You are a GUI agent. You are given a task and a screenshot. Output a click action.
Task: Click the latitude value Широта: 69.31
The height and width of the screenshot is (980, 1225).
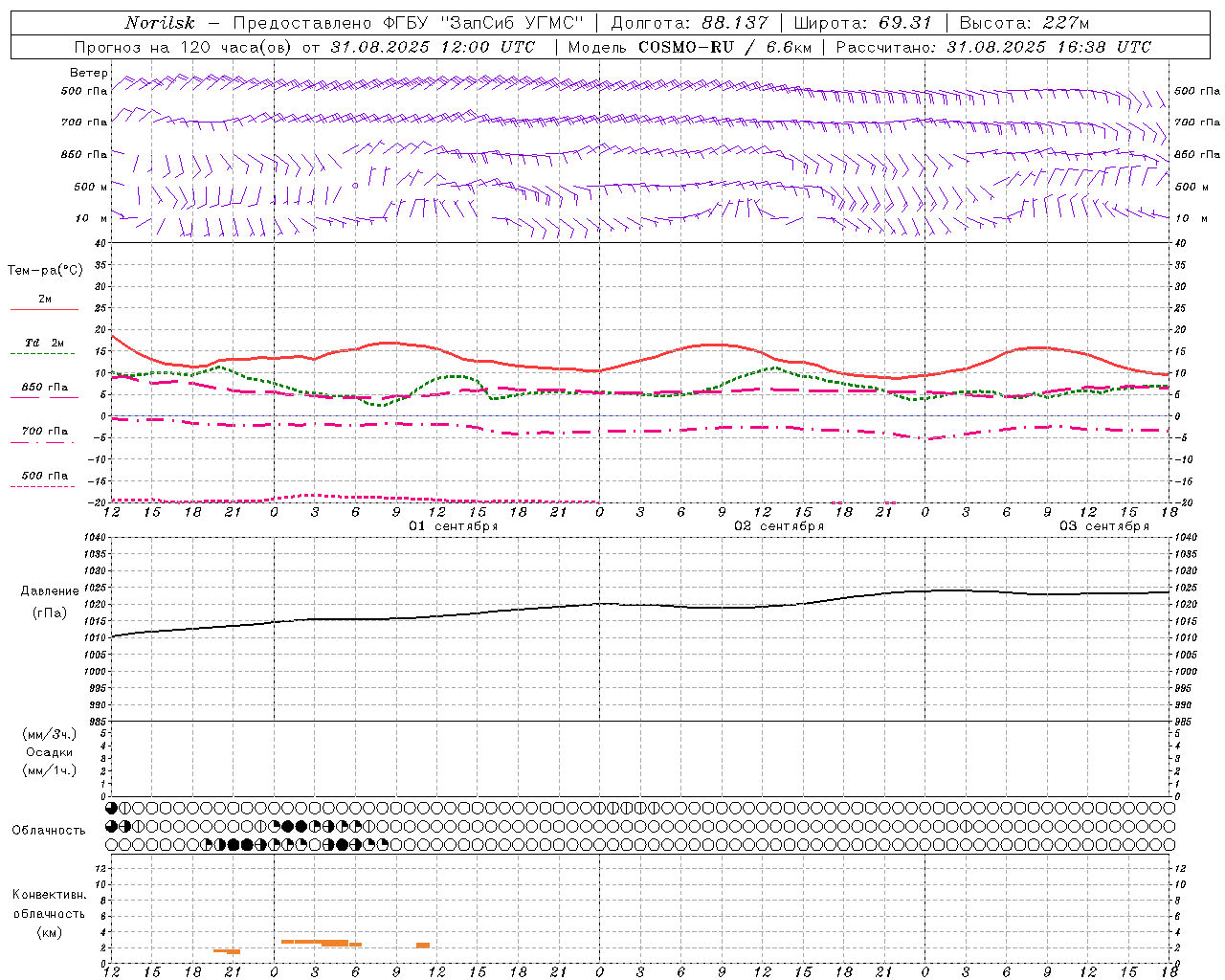click(x=862, y=23)
